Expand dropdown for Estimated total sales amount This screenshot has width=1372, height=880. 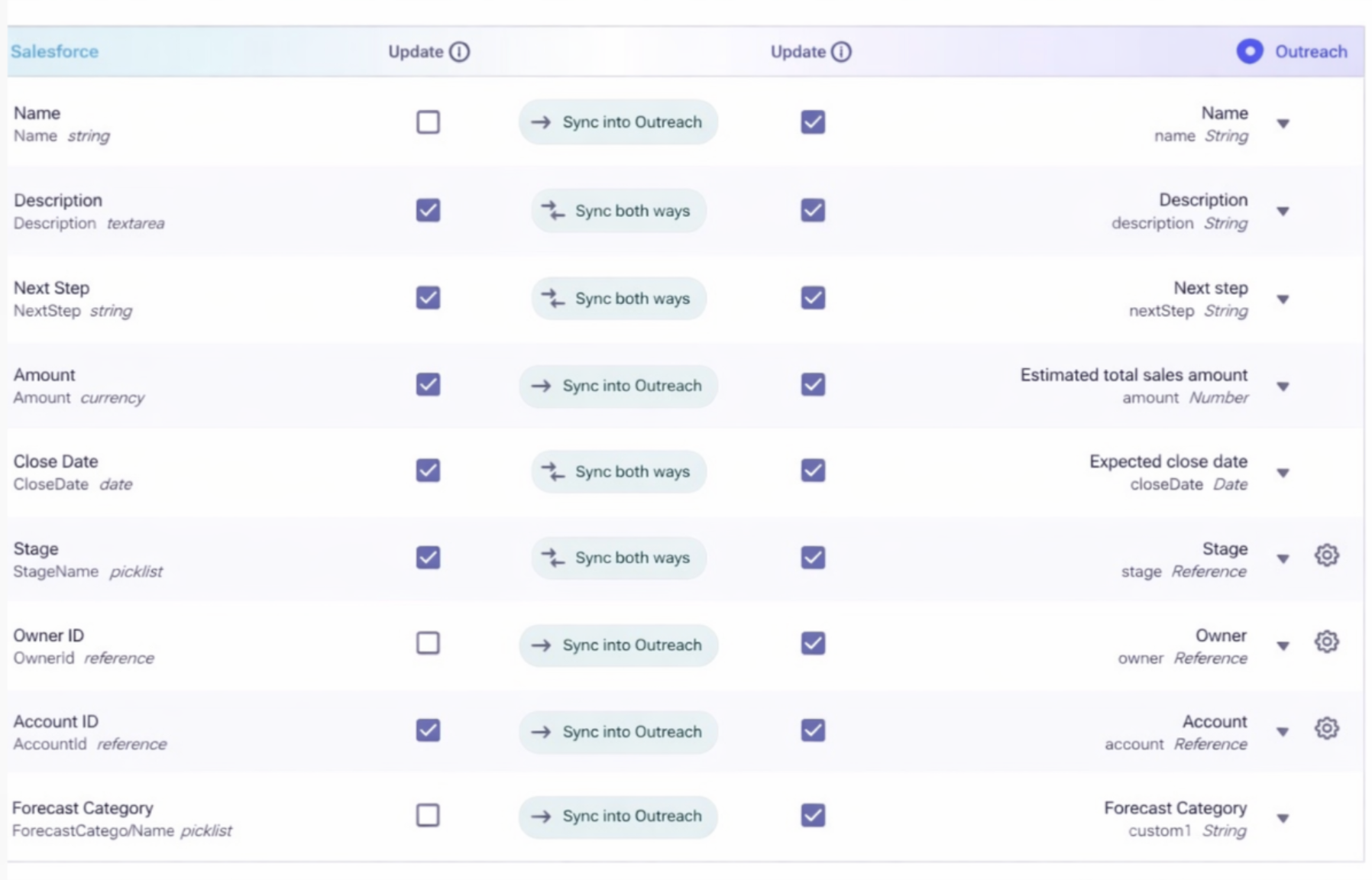click(x=1283, y=387)
